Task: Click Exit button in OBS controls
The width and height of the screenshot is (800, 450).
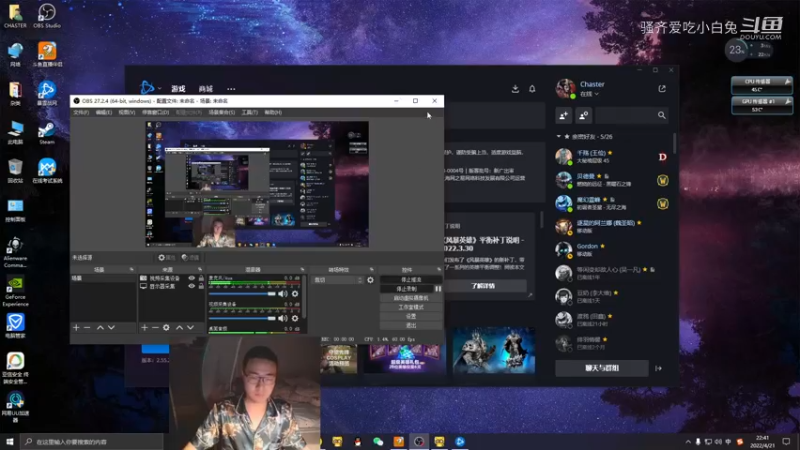Action: tap(411, 326)
